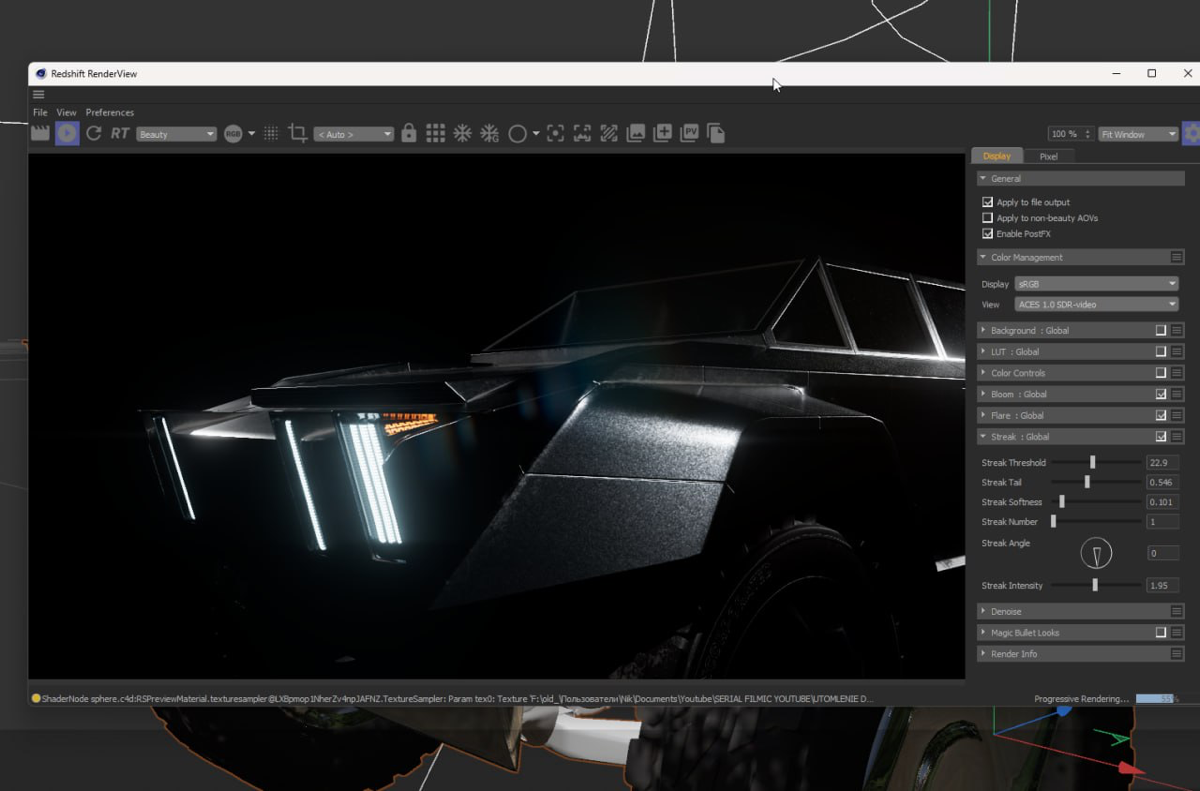Click the lock camera icon
Viewport: 1200px width, 791px height.
pyautogui.click(x=408, y=133)
